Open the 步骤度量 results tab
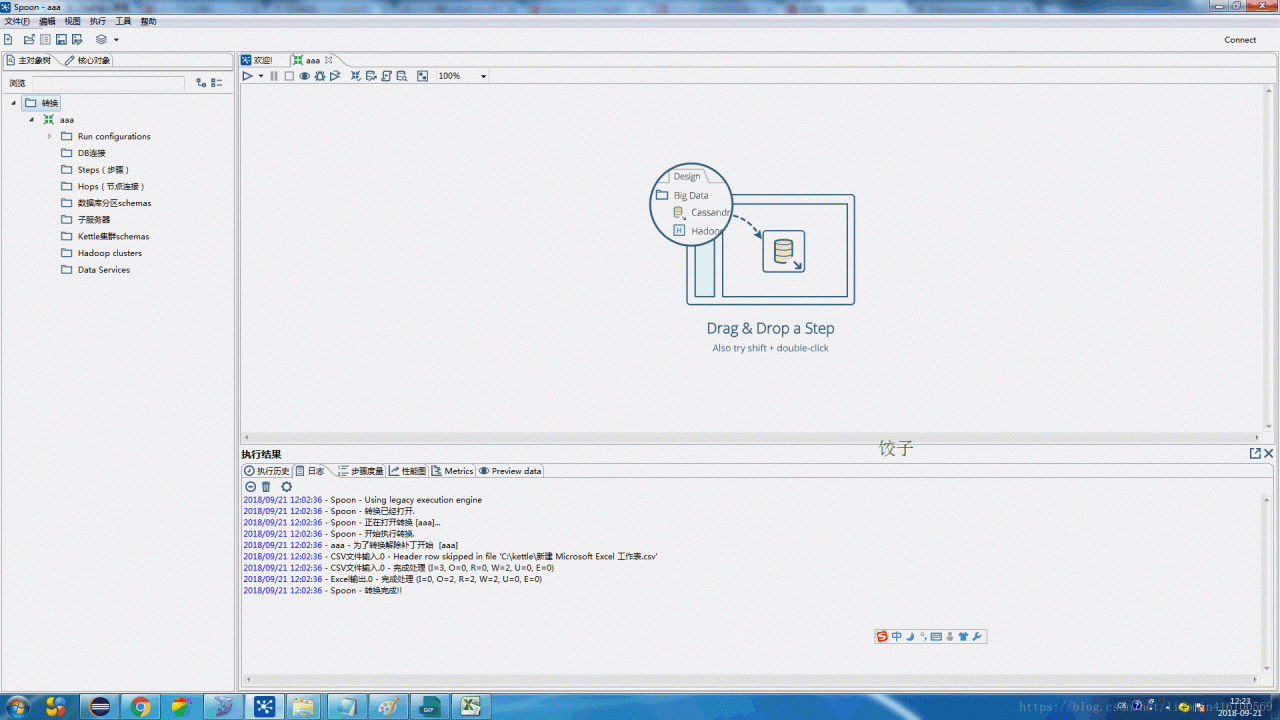1280x720 pixels. click(x=361, y=471)
